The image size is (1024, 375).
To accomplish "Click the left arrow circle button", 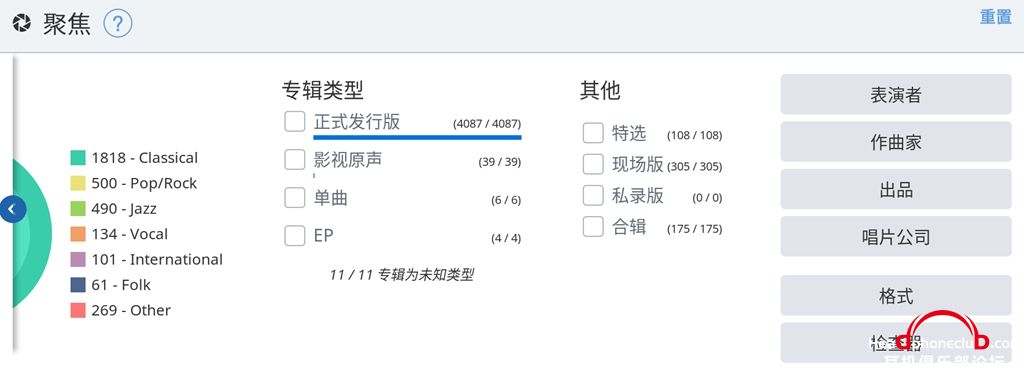I will pyautogui.click(x=12, y=210).
